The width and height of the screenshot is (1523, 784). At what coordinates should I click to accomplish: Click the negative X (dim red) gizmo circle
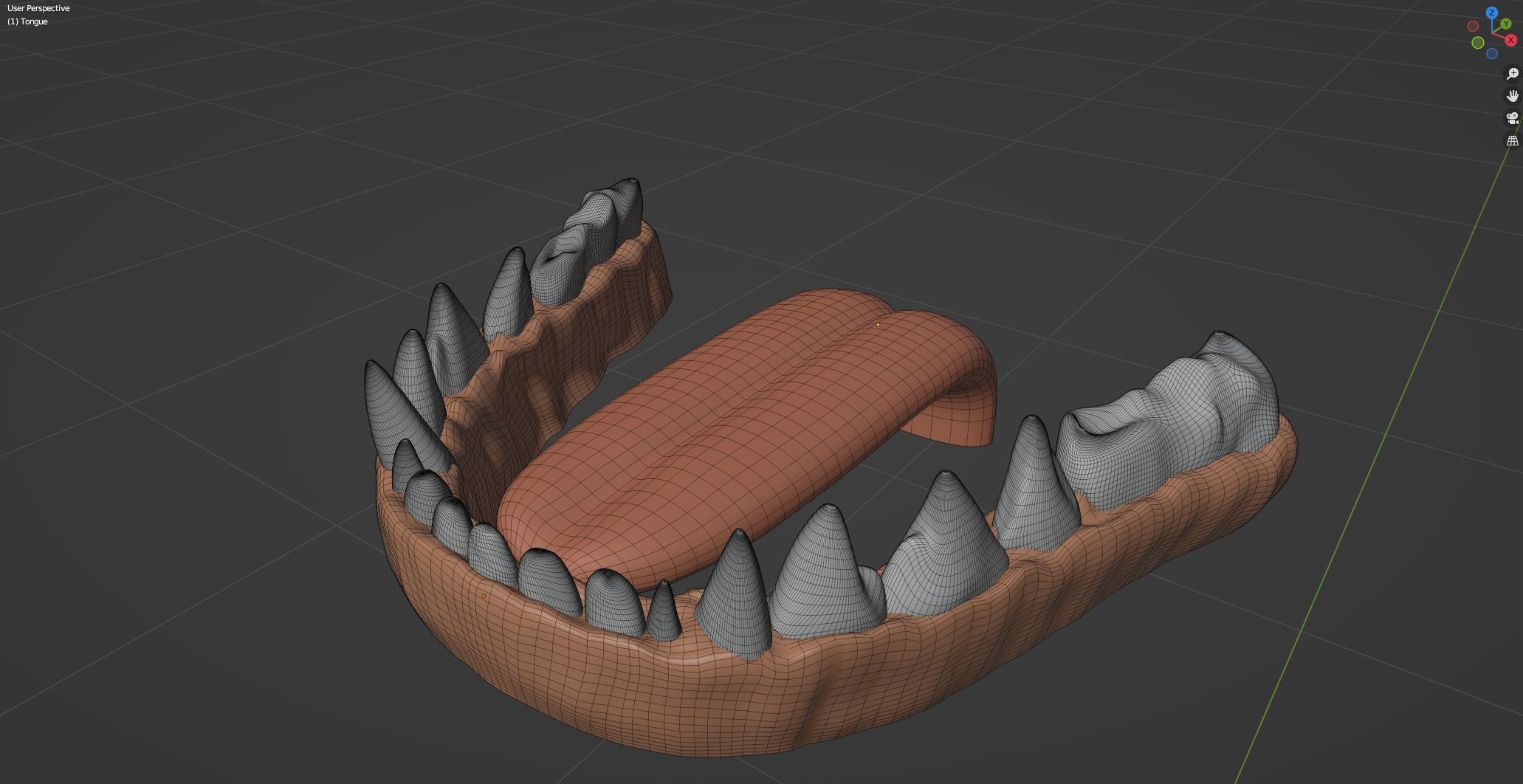pyautogui.click(x=1473, y=27)
